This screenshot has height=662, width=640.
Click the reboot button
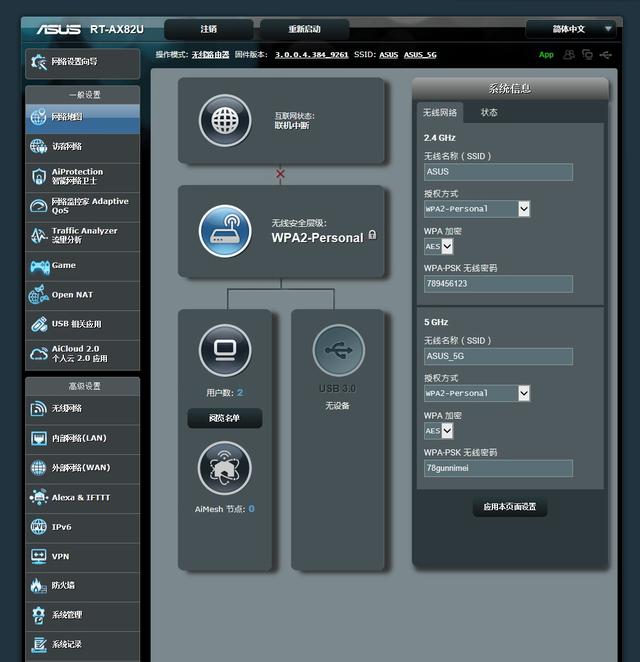click(304, 29)
